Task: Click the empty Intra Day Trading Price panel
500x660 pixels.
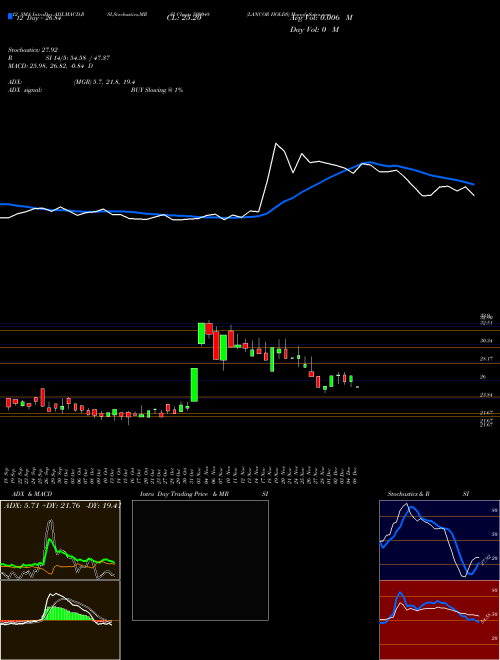Action: (200, 560)
